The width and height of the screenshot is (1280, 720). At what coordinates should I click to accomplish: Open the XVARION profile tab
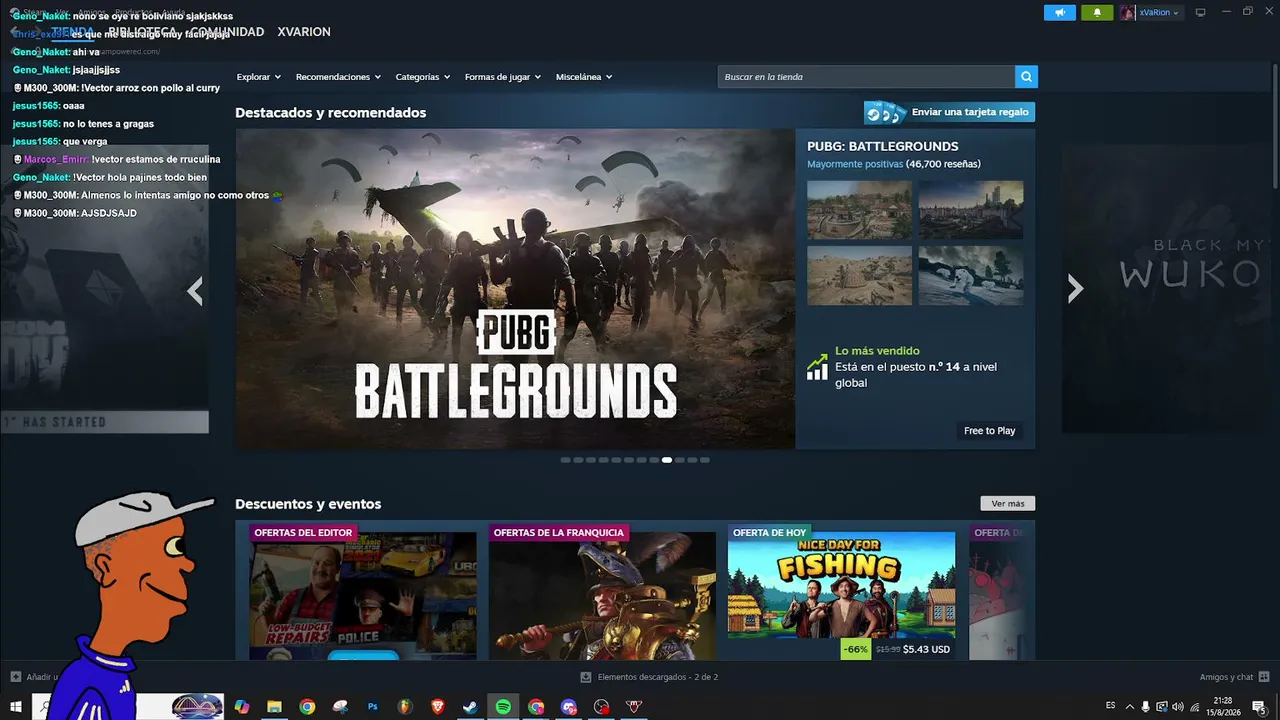[x=304, y=32]
